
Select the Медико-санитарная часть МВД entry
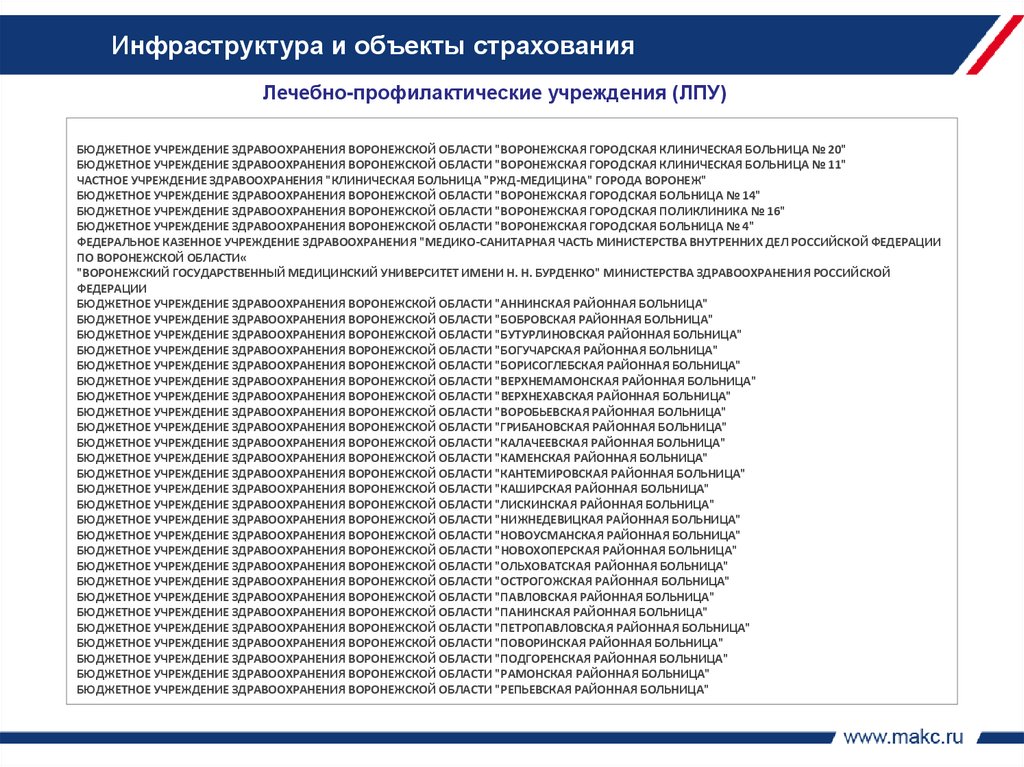point(509,250)
